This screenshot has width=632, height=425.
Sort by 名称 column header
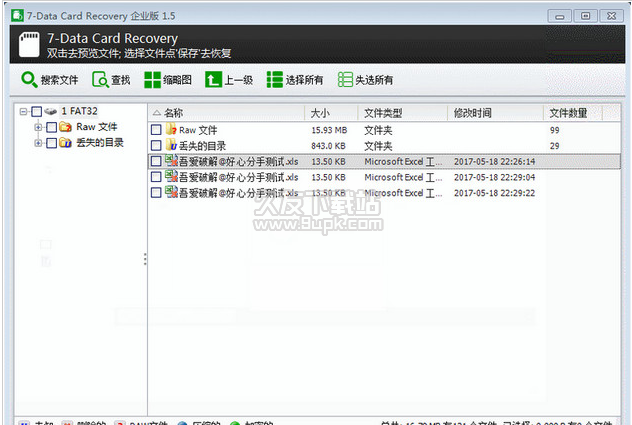227,113
